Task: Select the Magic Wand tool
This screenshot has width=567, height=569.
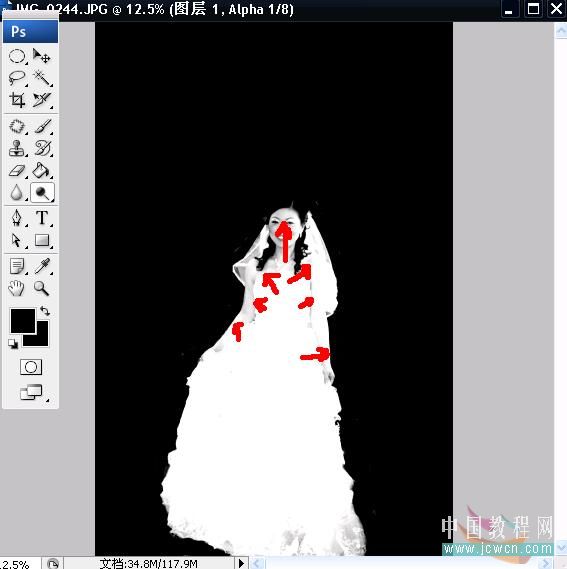Action: click(41, 78)
